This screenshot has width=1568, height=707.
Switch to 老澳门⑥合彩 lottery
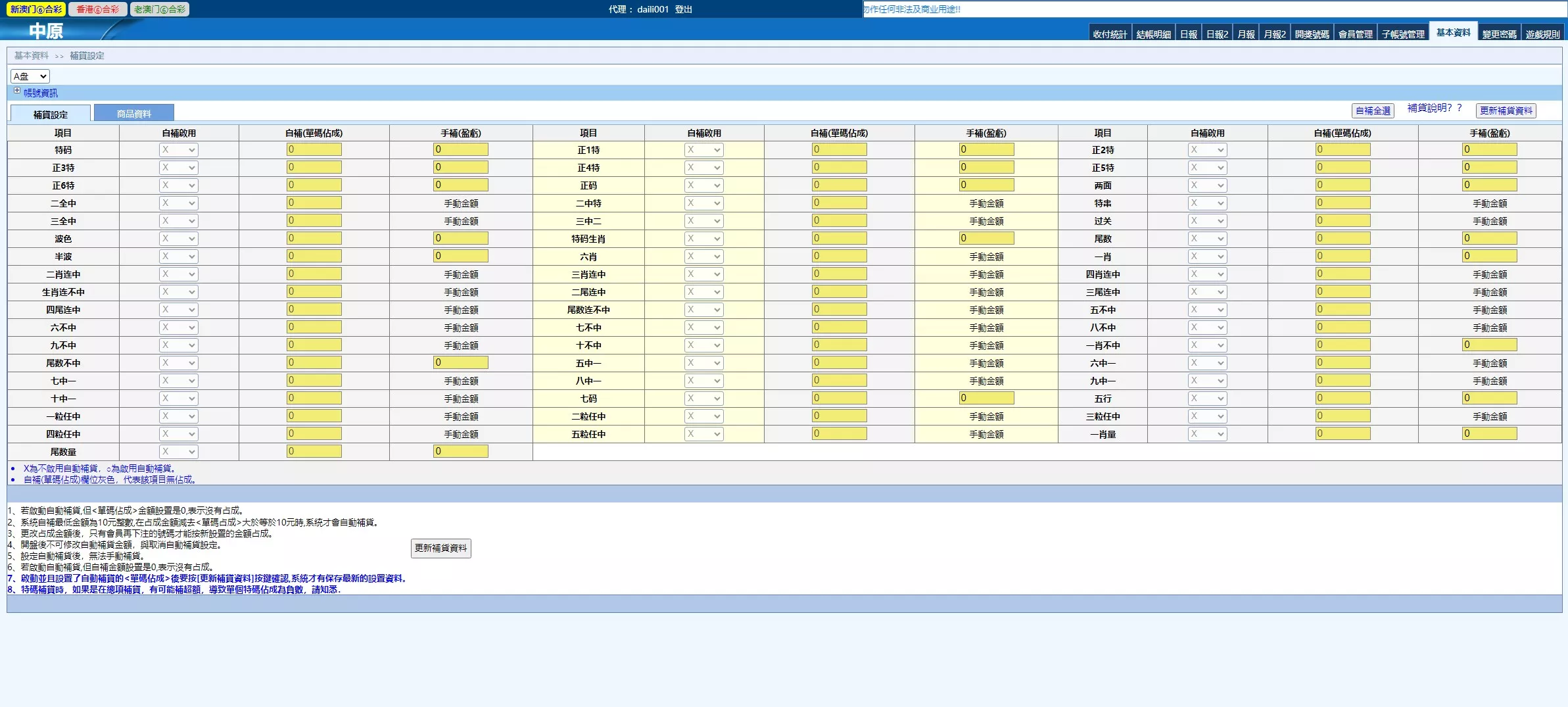coord(160,9)
